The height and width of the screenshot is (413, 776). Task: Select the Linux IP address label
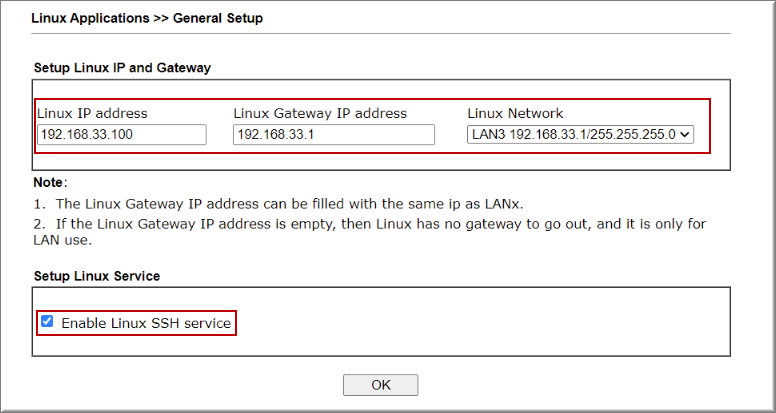[92, 113]
